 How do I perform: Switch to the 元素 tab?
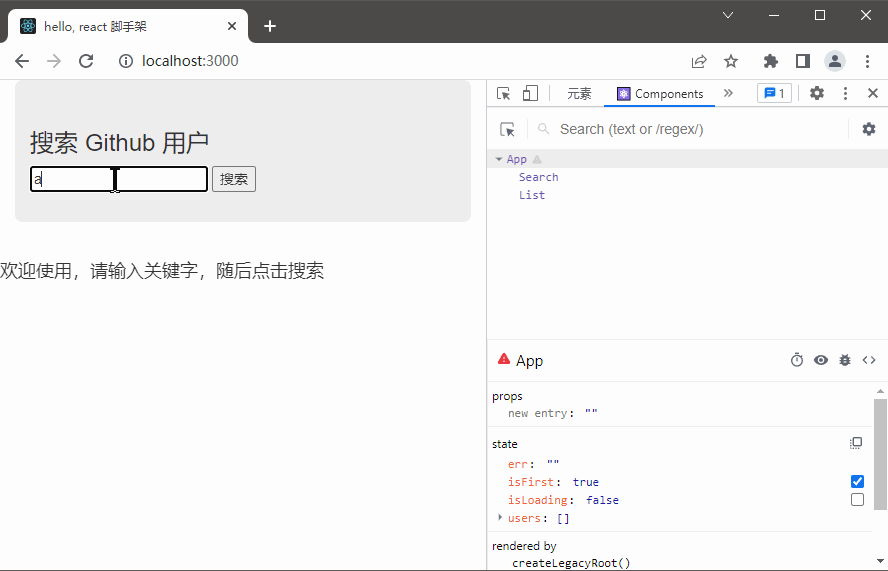coord(579,94)
